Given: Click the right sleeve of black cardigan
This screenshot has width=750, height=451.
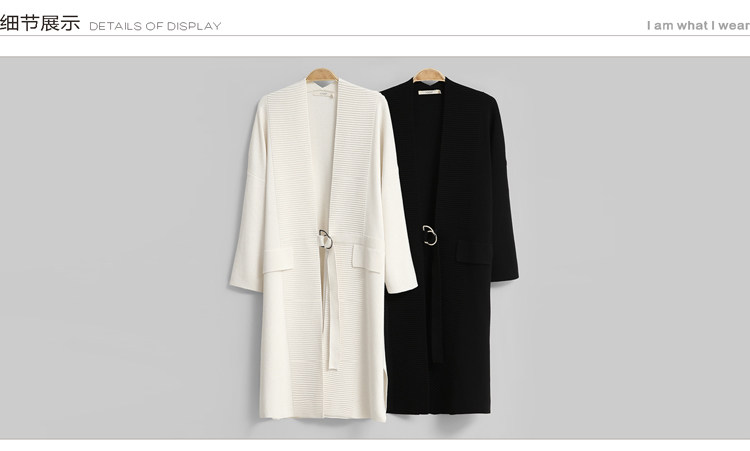Looking at the screenshot, I should tap(505, 191).
